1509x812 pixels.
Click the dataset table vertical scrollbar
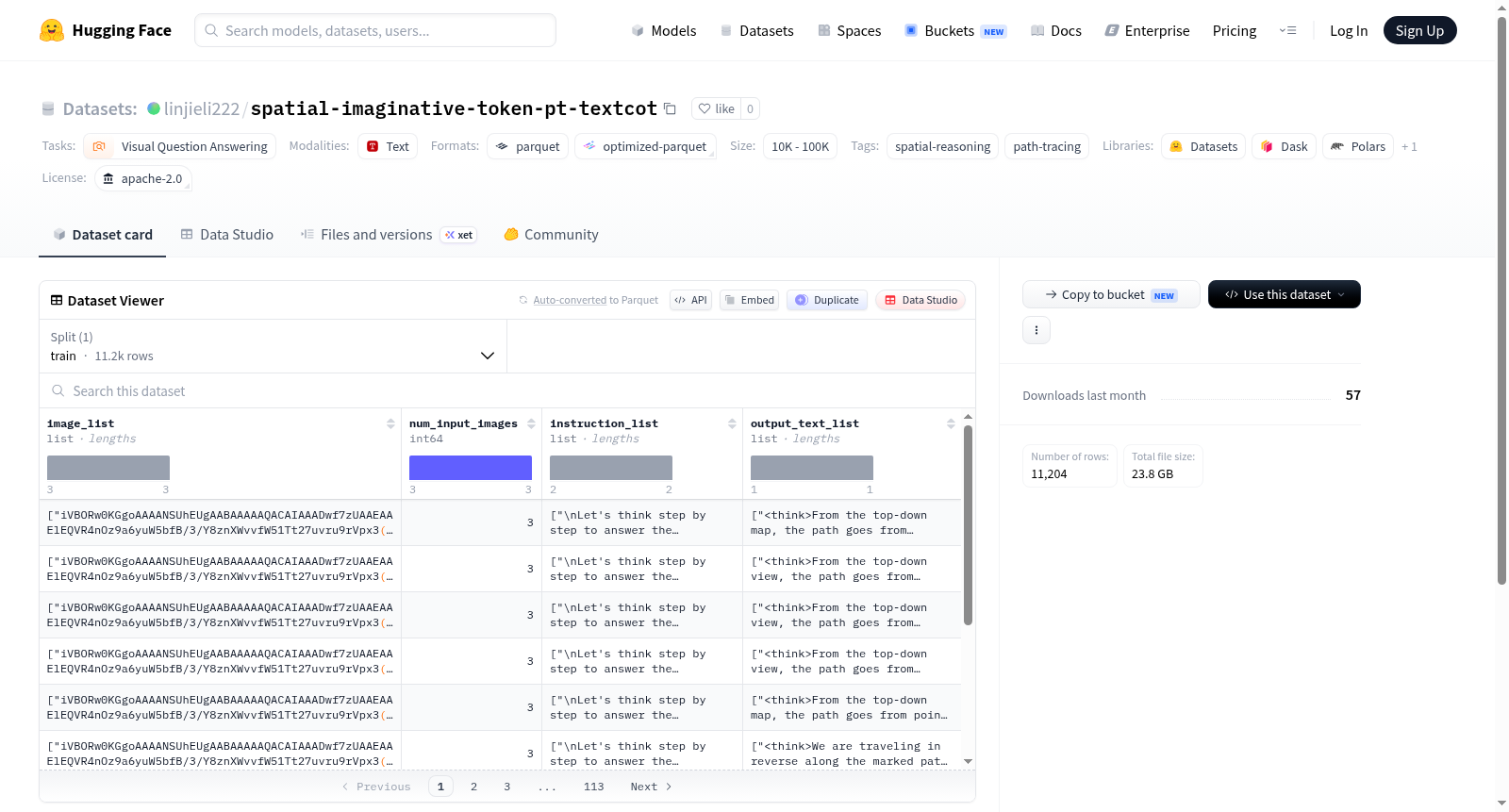point(968,524)
